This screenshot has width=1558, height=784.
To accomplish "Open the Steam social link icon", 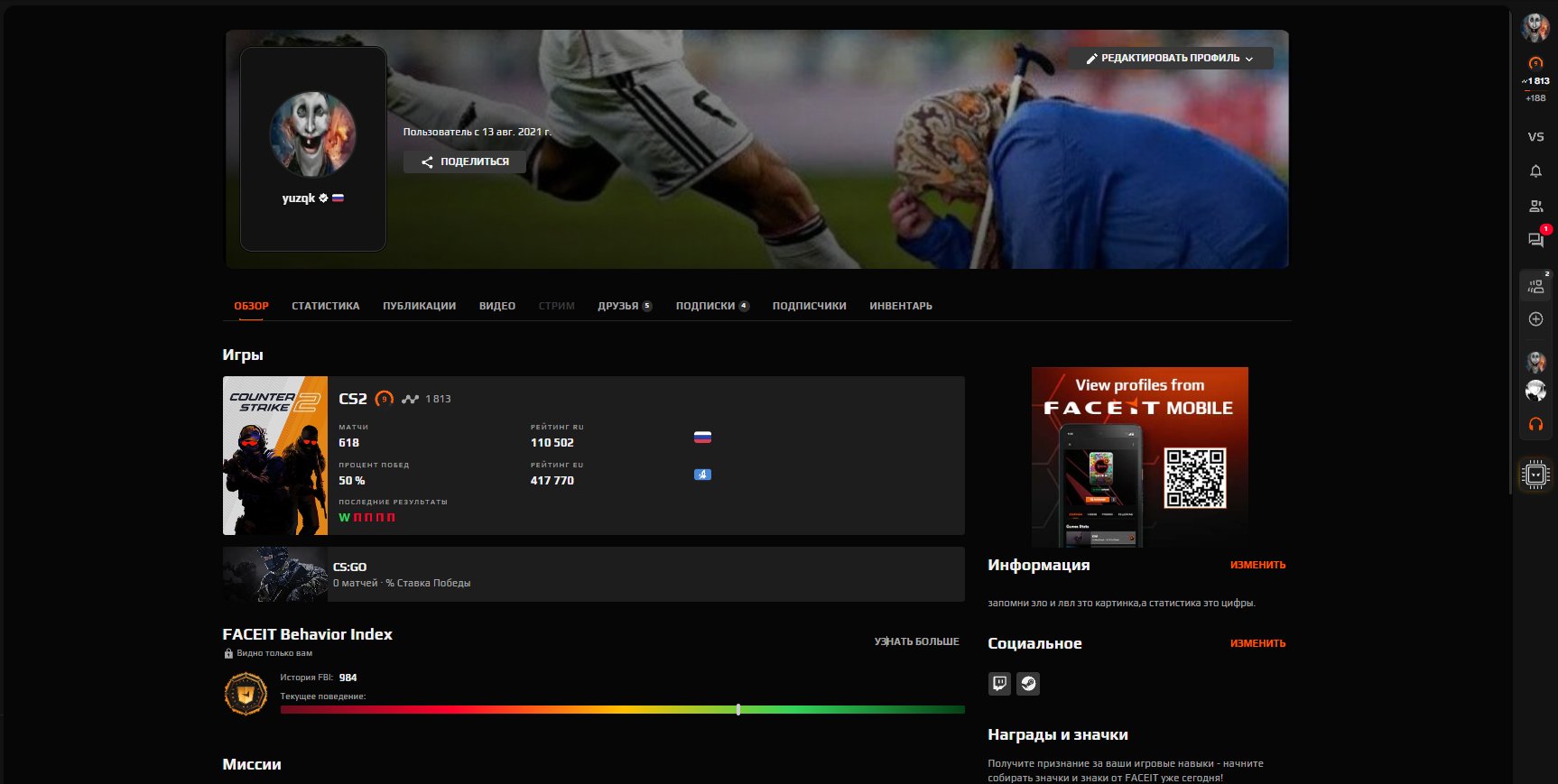I will click(x=1028, y=684).
